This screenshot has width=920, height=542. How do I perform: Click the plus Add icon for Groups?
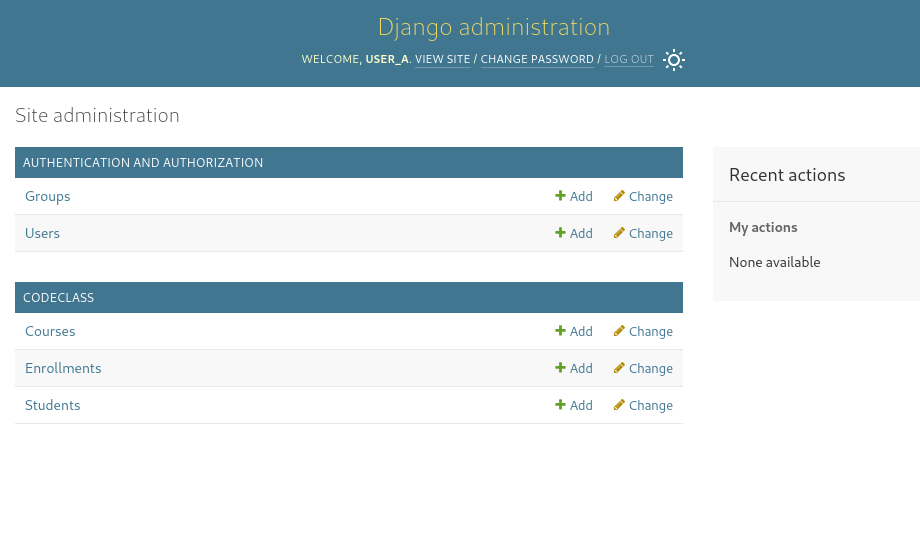click(561, 196)
